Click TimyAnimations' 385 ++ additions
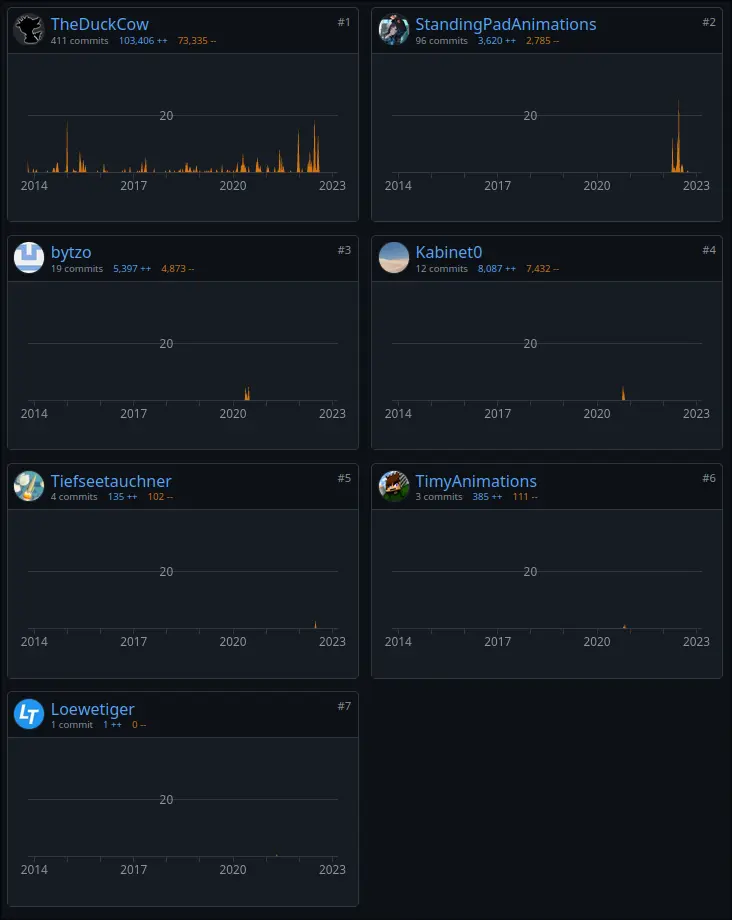Image resolution: width=732 pixels, height=920 pixels. tap(487, 497)
